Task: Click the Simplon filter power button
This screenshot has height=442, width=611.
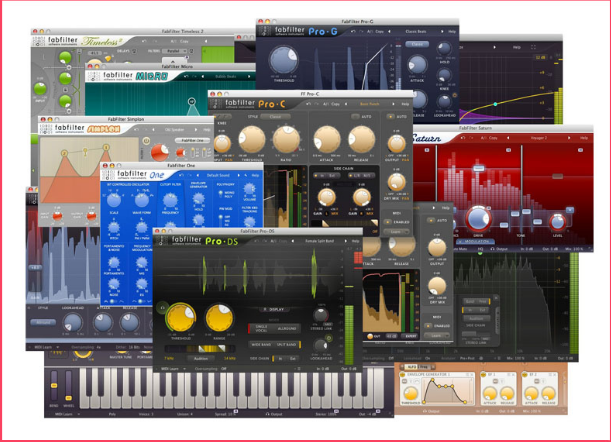Action: click(x=147, y=141)
